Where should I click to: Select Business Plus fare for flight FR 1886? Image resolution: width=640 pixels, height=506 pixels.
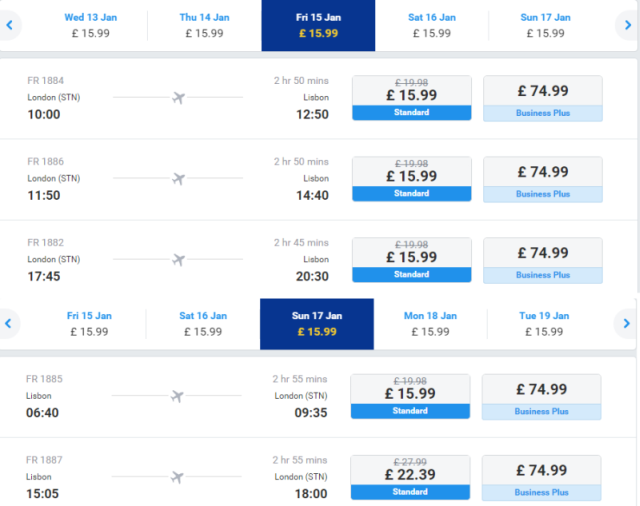(543, 179)
